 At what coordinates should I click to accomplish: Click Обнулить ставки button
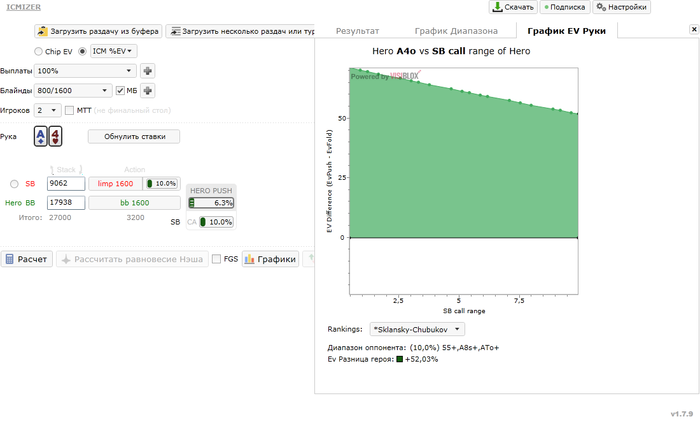[134, 137]
